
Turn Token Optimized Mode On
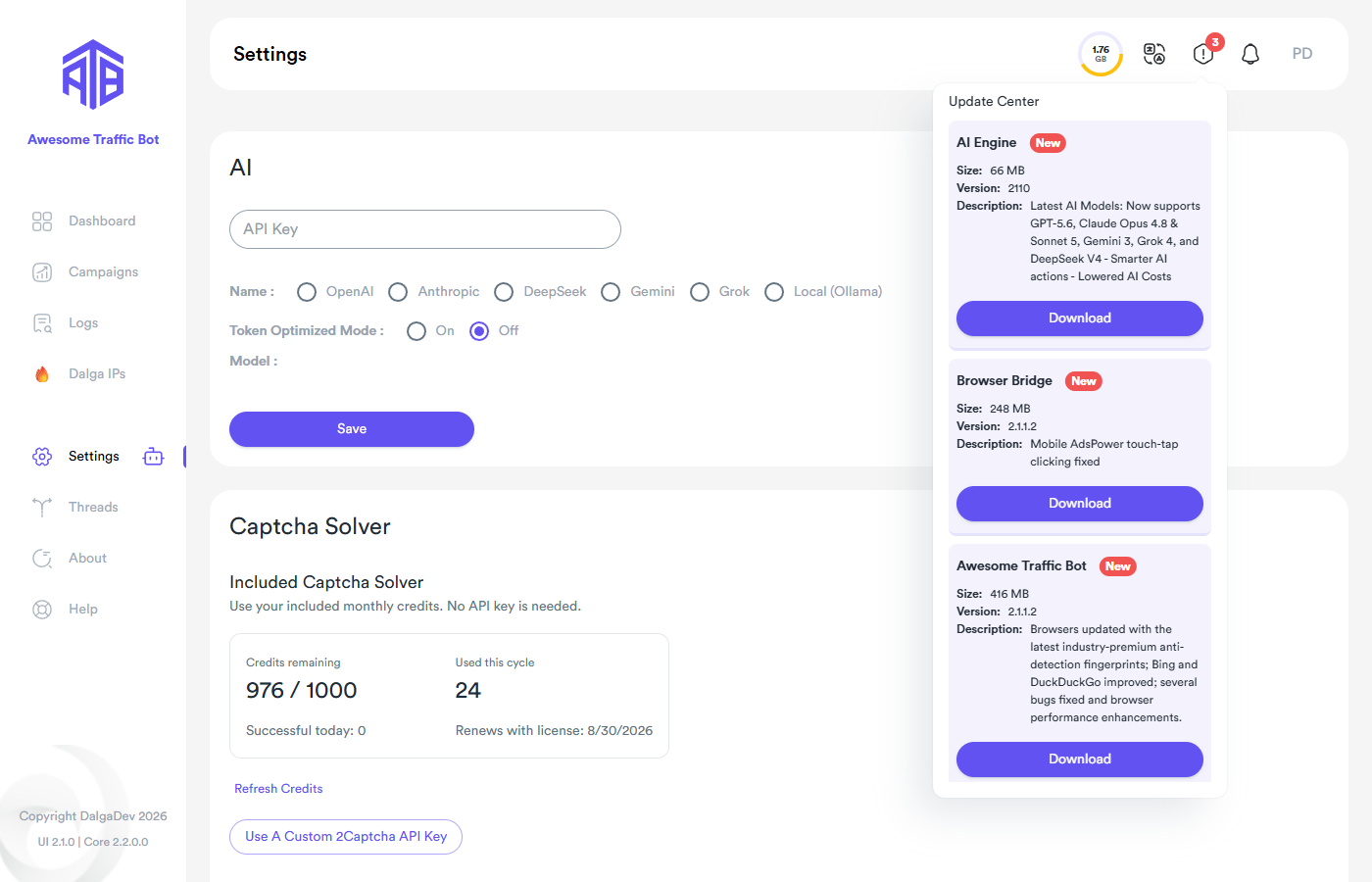pos(416,331)
